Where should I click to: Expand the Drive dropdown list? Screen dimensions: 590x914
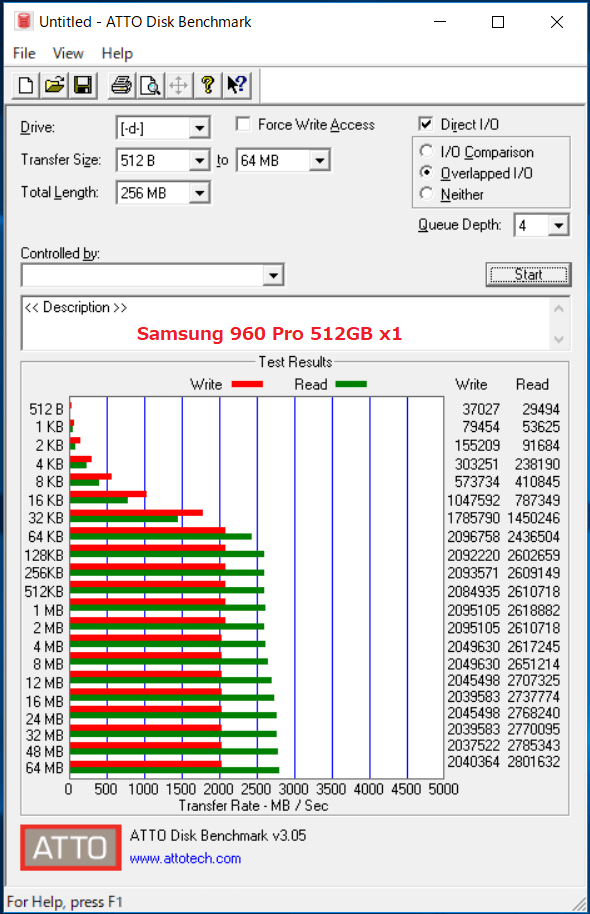click(199, 128)
